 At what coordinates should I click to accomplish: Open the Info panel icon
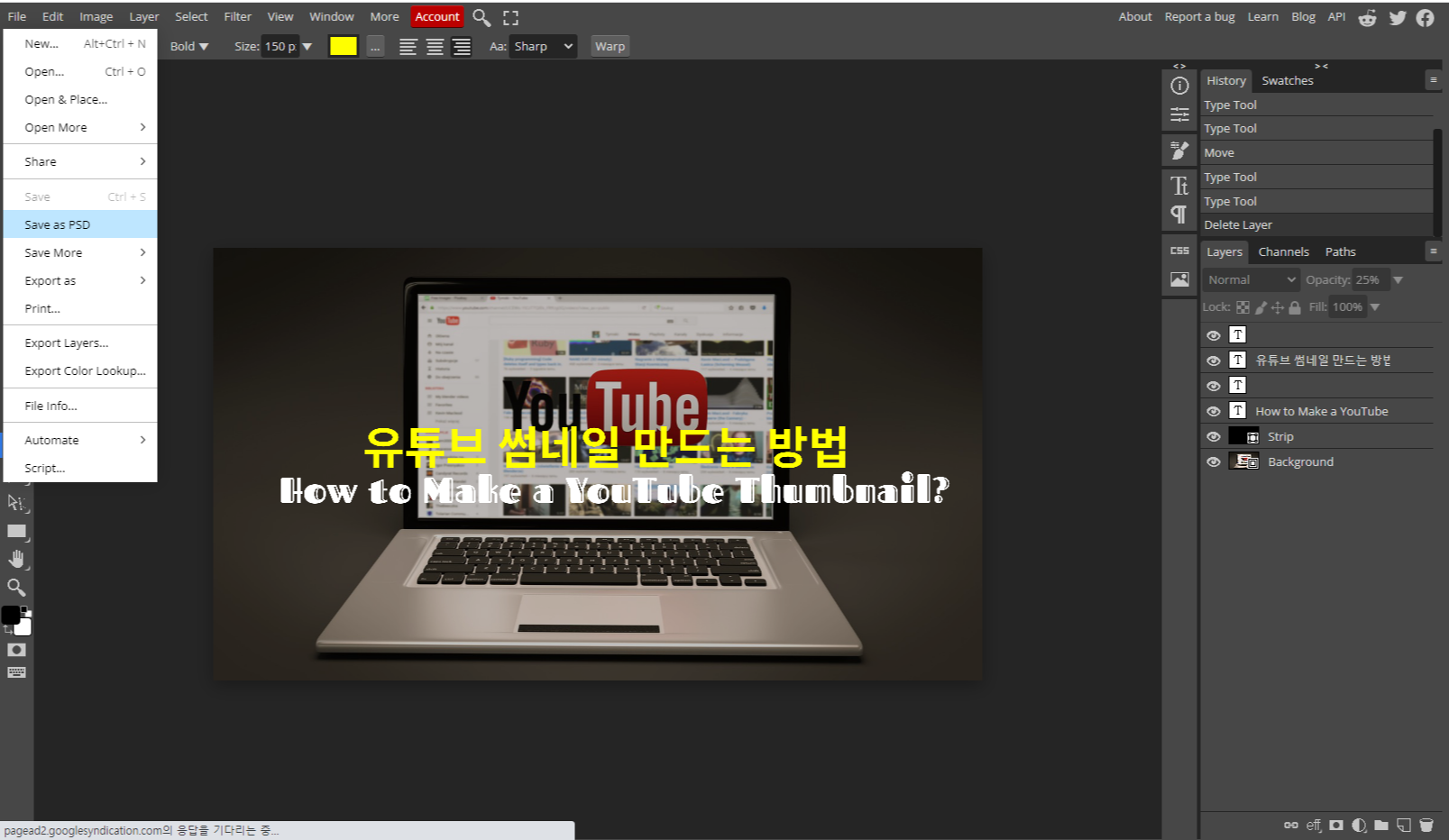[x=1179, y=86]
